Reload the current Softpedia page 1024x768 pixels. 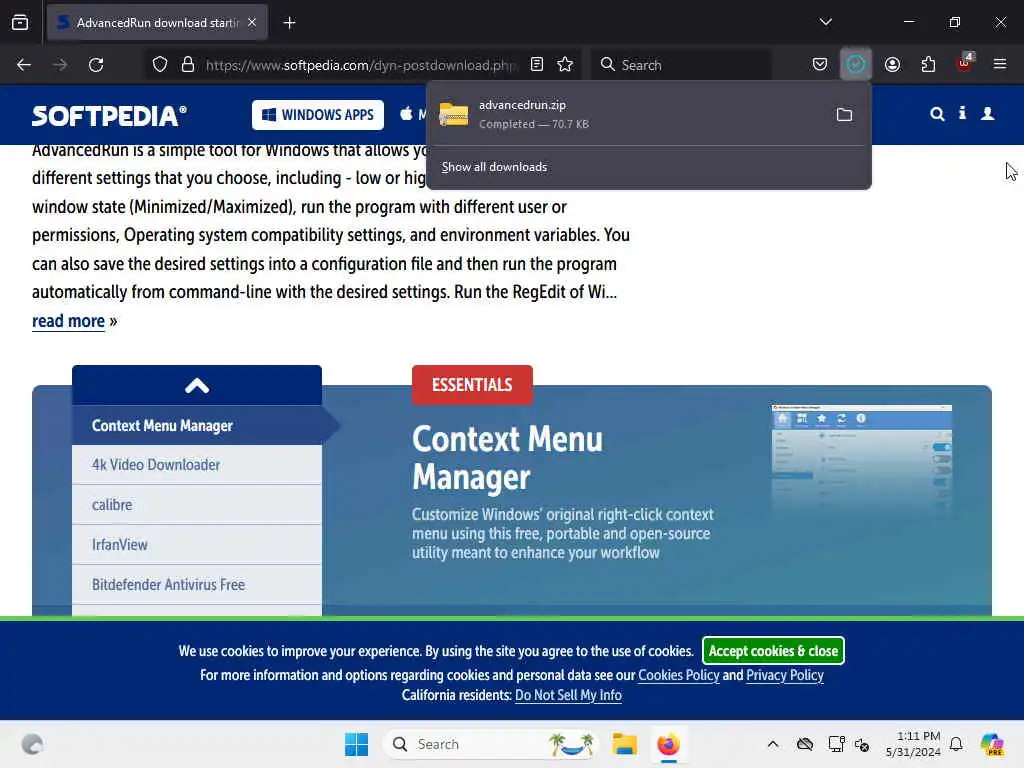(96, 65)
